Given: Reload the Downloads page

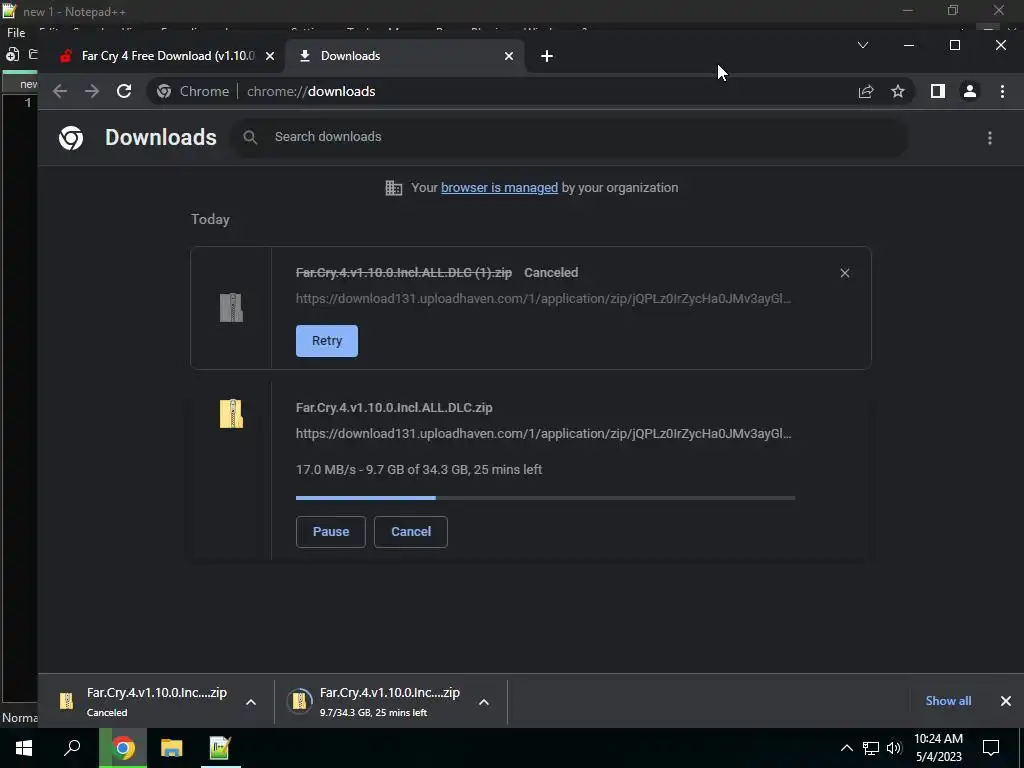Looking at the screenshot, I should click(124, 91).
